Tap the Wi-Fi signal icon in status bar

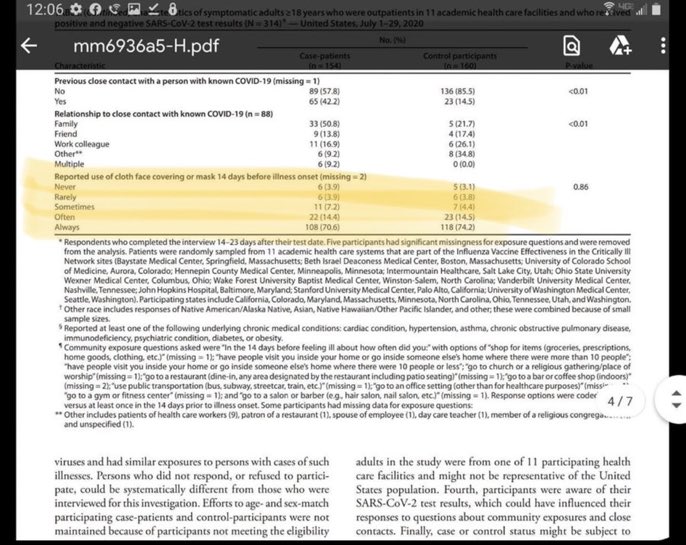pyautogui.click(x=609, y=7)
